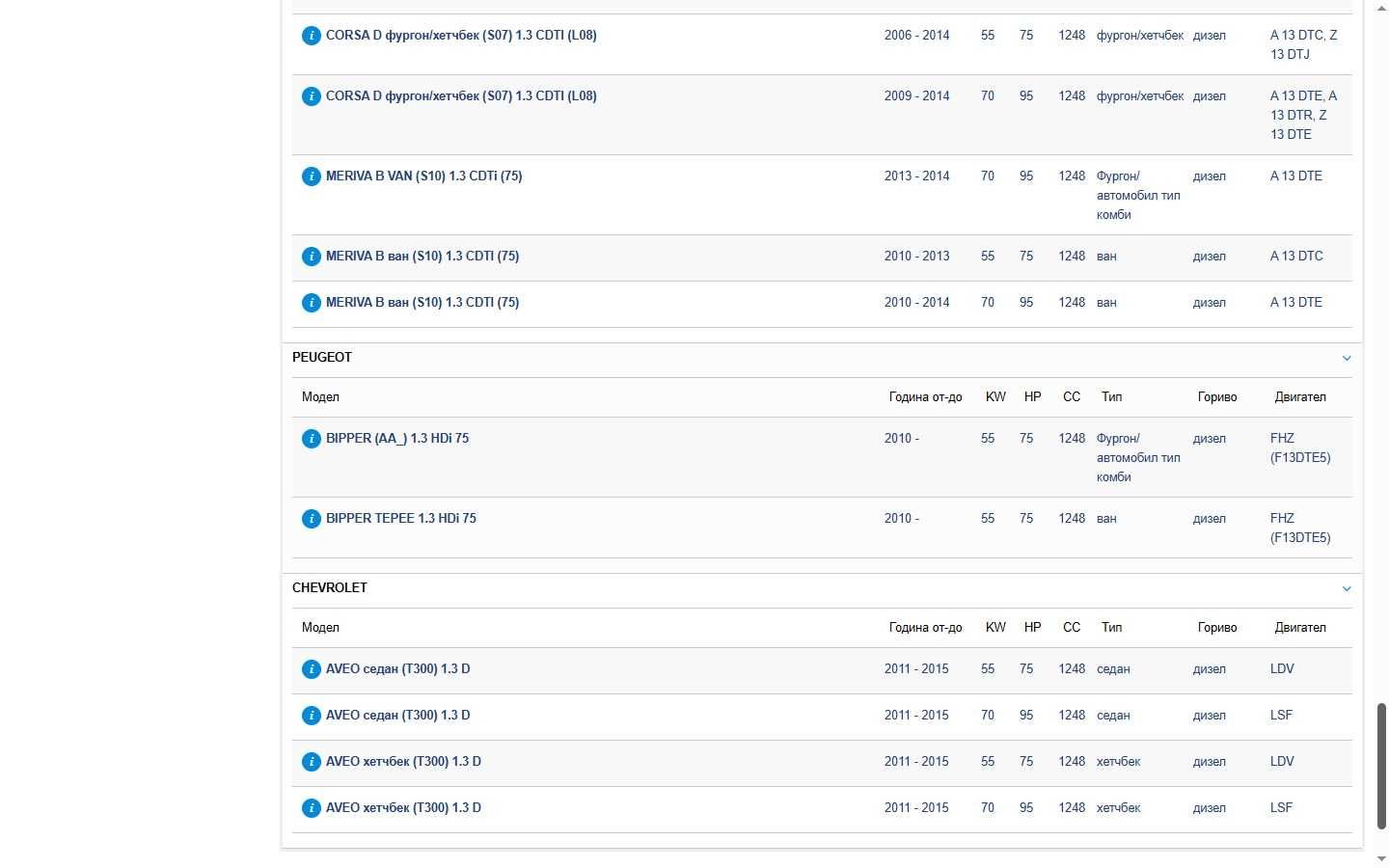Viewport: 1389px width, 868px height.
Task: Click 'Фургон/автомобил тип комби' in MERIVA B VAN row
Action: pos(1138,195)
